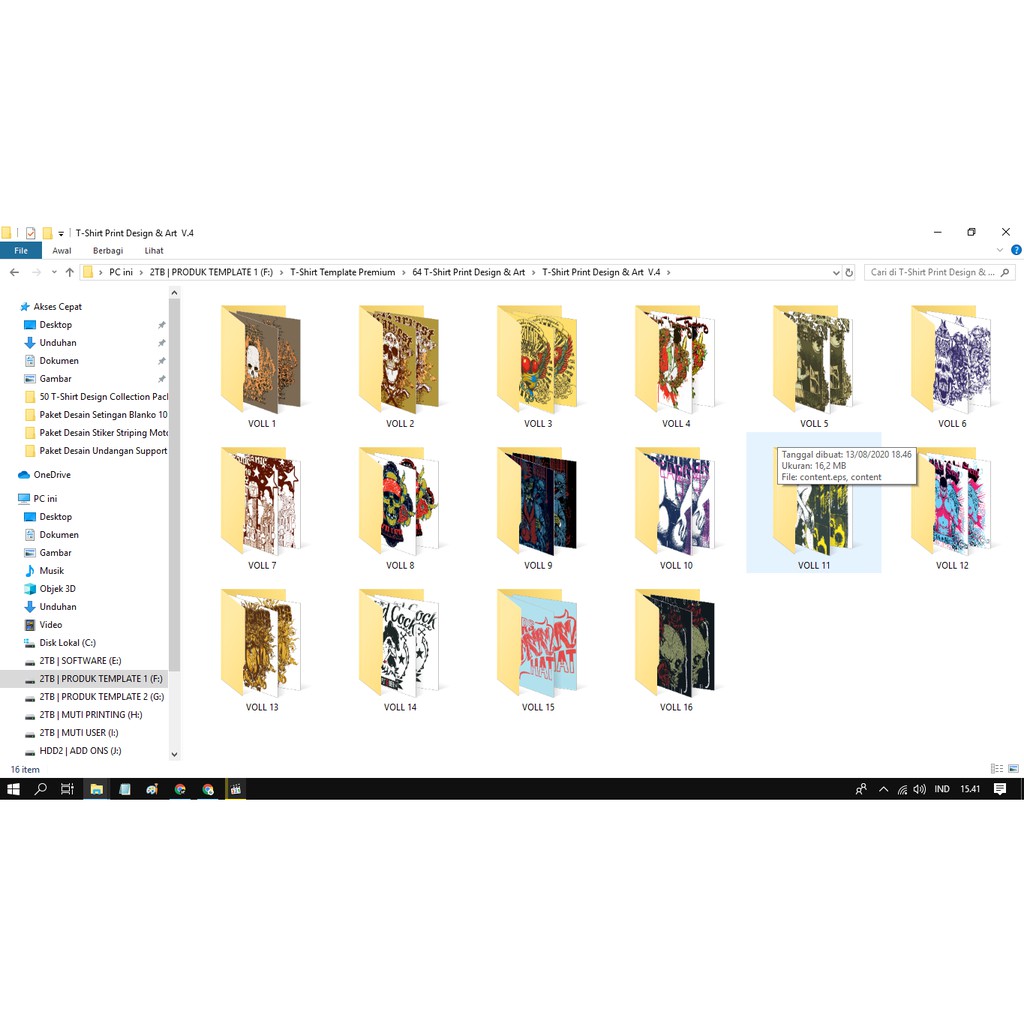
Task: Click the volume speaker tray icon
Action: point(920,789)
